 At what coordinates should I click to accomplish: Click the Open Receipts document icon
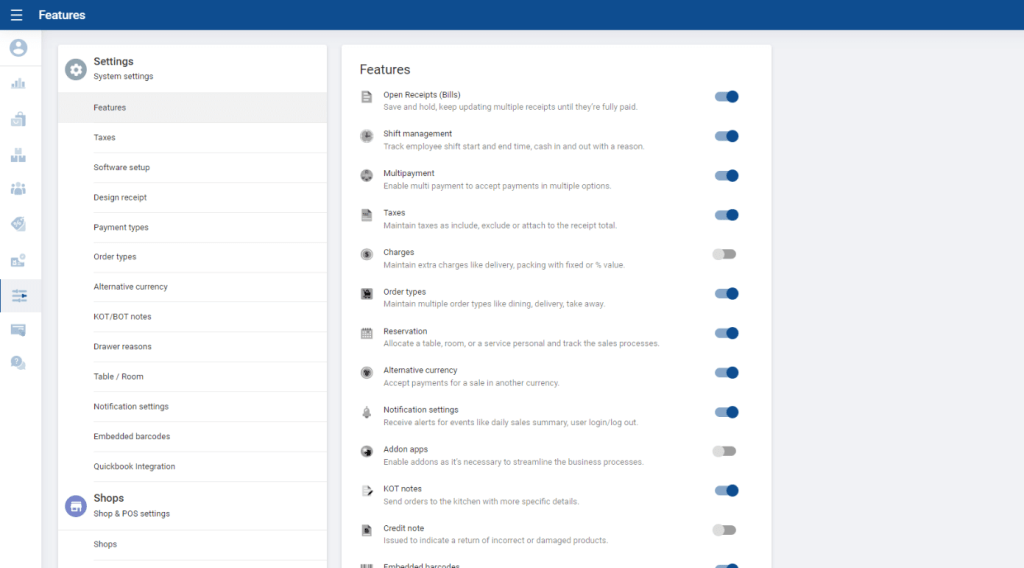[x=366, y=97]
